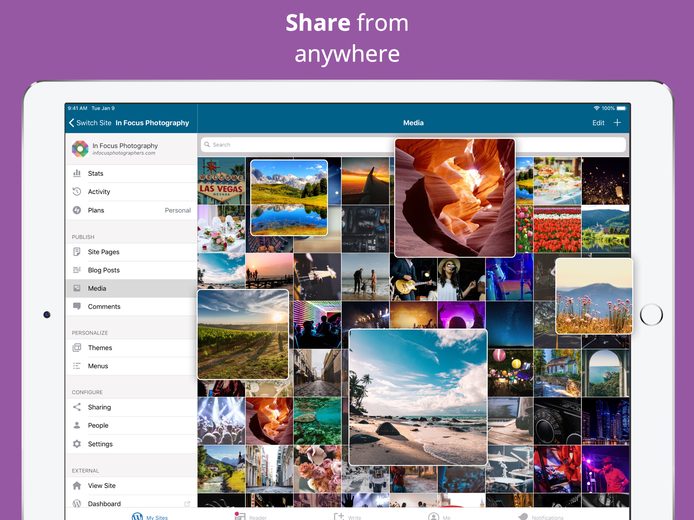This screenshot has width=694, height=520.
Task: Select the pink flower bouquet thumbnail
Action: click(x=317, y=469)
